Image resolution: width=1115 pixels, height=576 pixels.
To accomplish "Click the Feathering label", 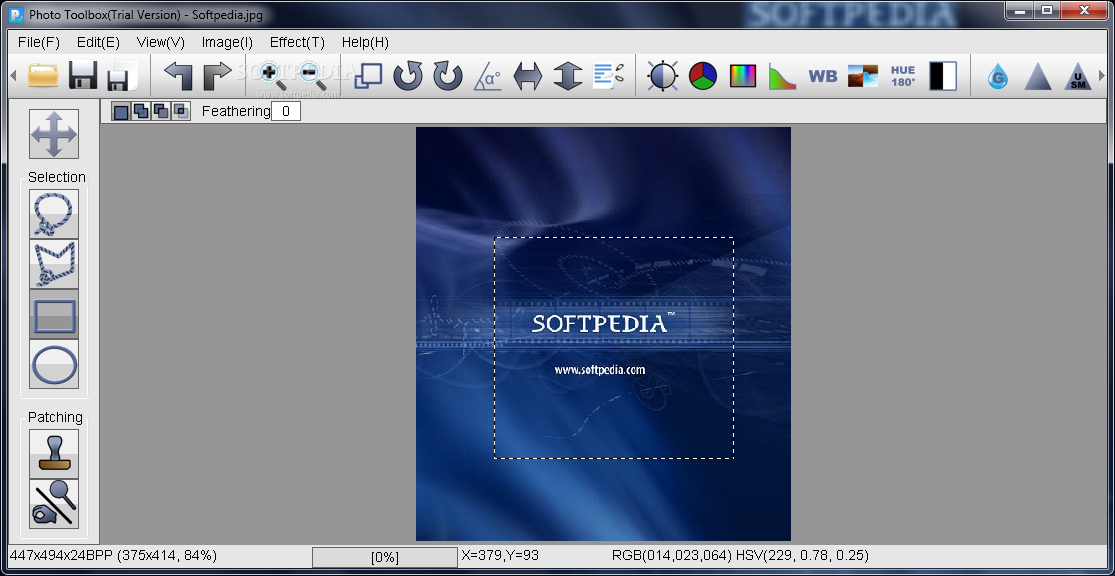I will tap(236, 111).
